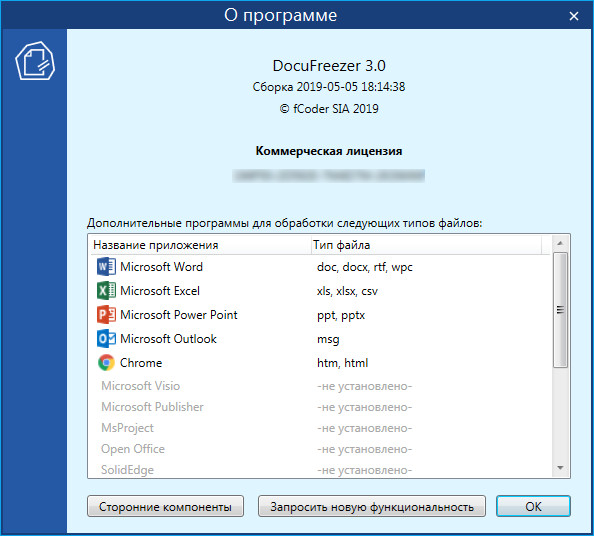
Task: Click the 'msg' file type cell
Action: [x=328, y=339]
